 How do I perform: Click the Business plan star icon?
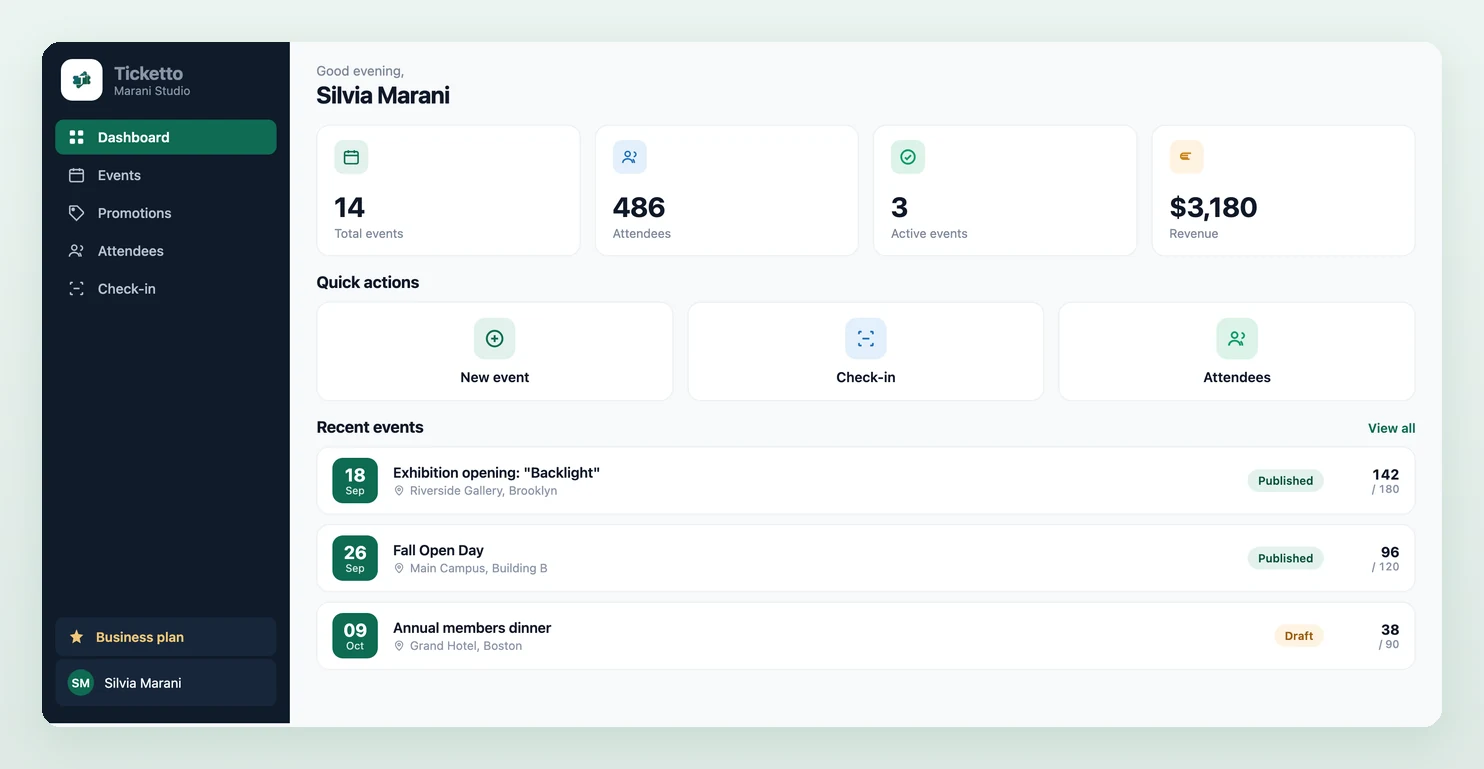pyautogui.click(x=76, y=637)
